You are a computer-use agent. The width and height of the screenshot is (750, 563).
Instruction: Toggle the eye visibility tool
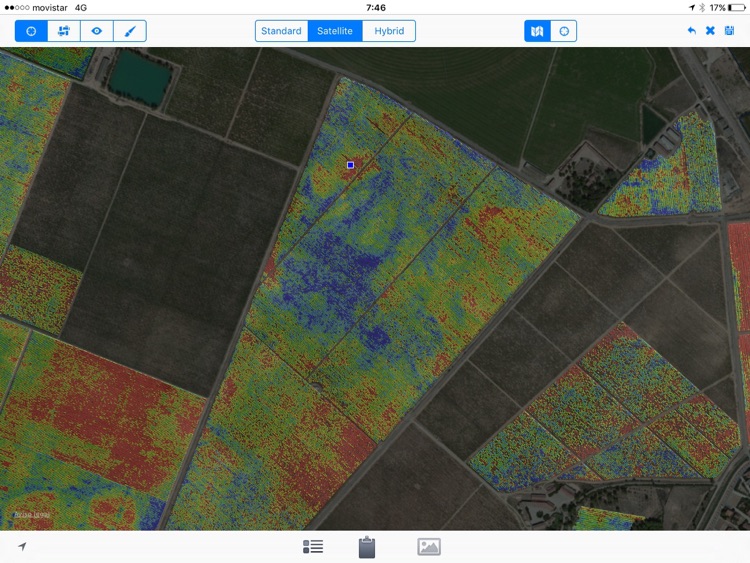click(97, 31)
